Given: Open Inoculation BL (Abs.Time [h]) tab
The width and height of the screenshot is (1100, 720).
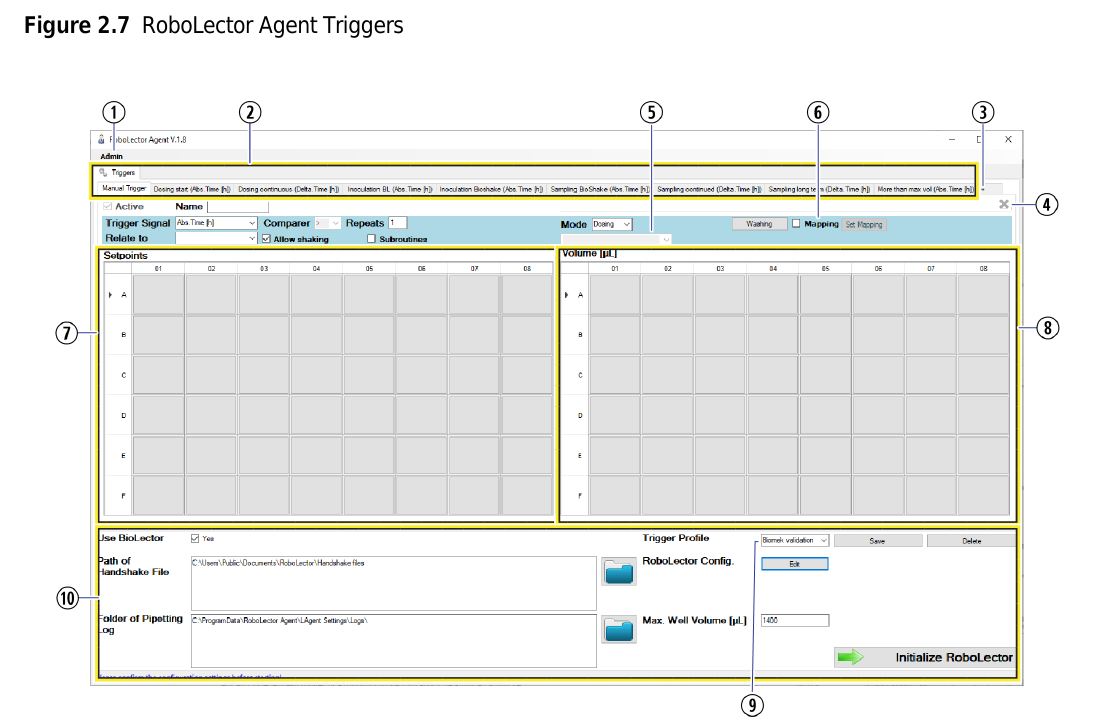Looking at the screenshot, I should [x=389, y=189].
